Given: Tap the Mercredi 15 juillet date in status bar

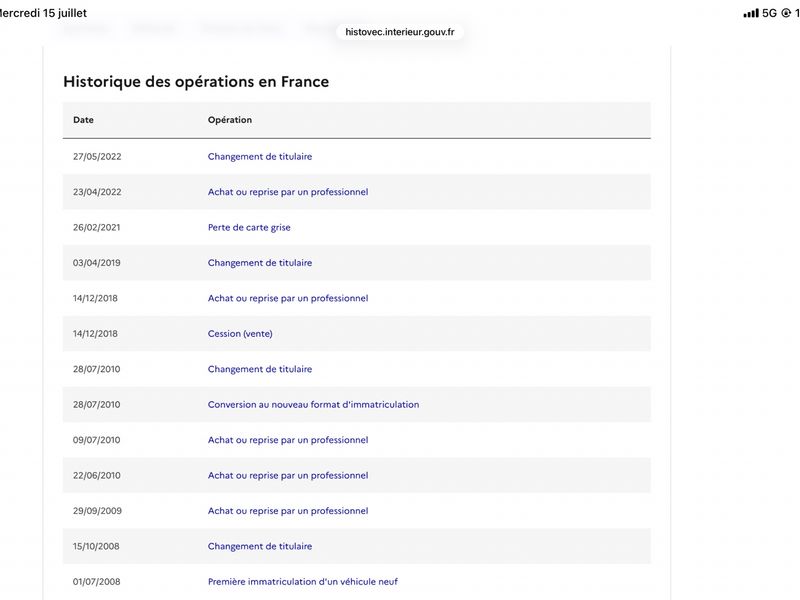Looking at the screenshot, I should pyautogui.click(x=42, y=13).
